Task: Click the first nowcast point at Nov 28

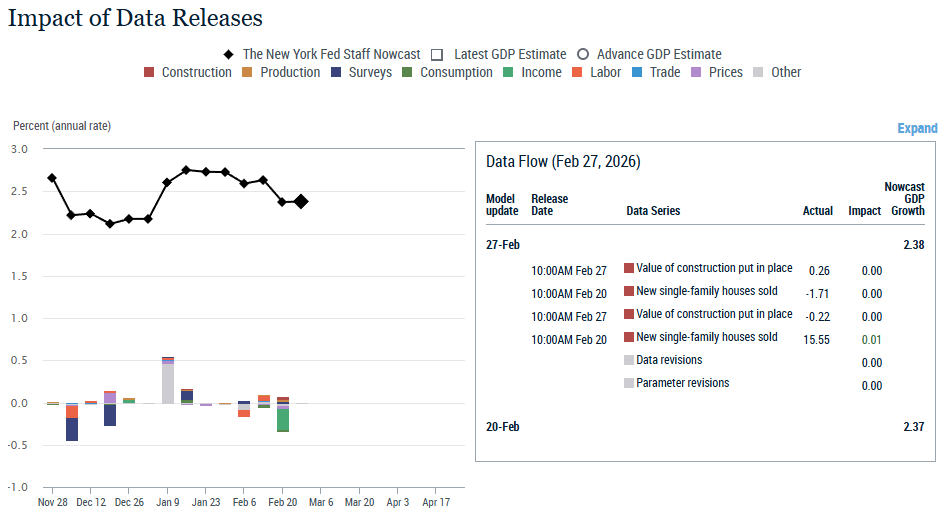Action: click(52, 178)
